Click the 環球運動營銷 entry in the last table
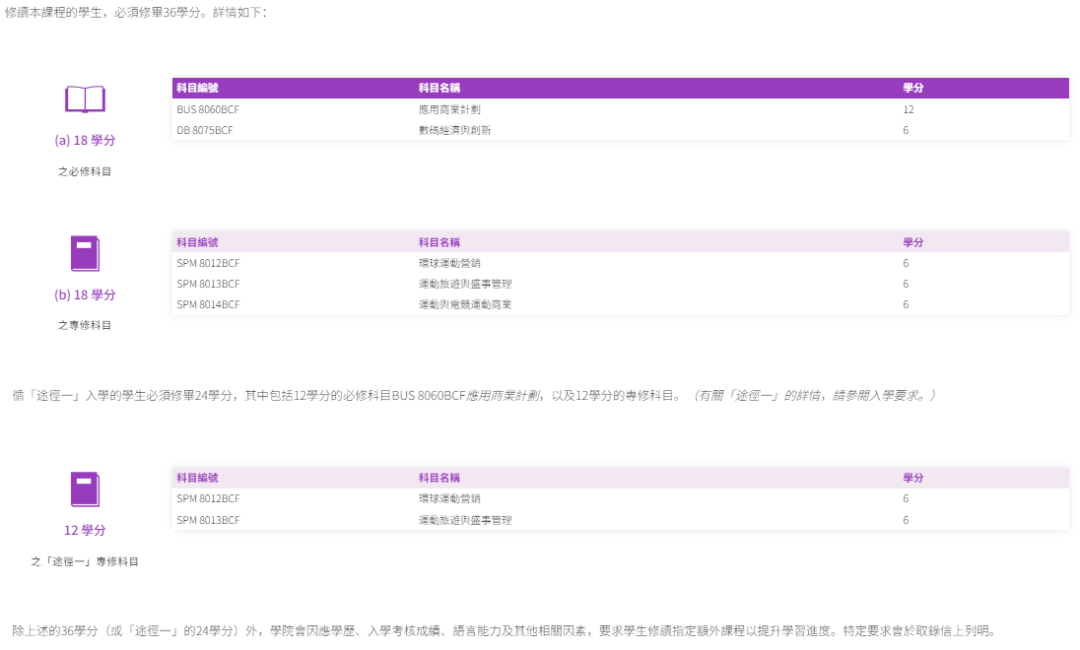 click(449, 498)
